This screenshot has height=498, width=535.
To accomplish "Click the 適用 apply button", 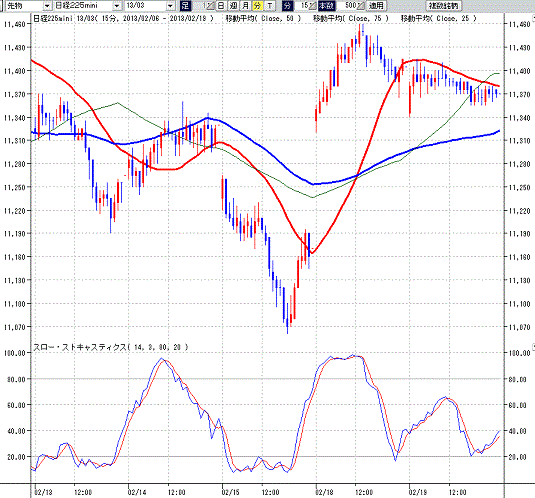I will pos(377,5).
